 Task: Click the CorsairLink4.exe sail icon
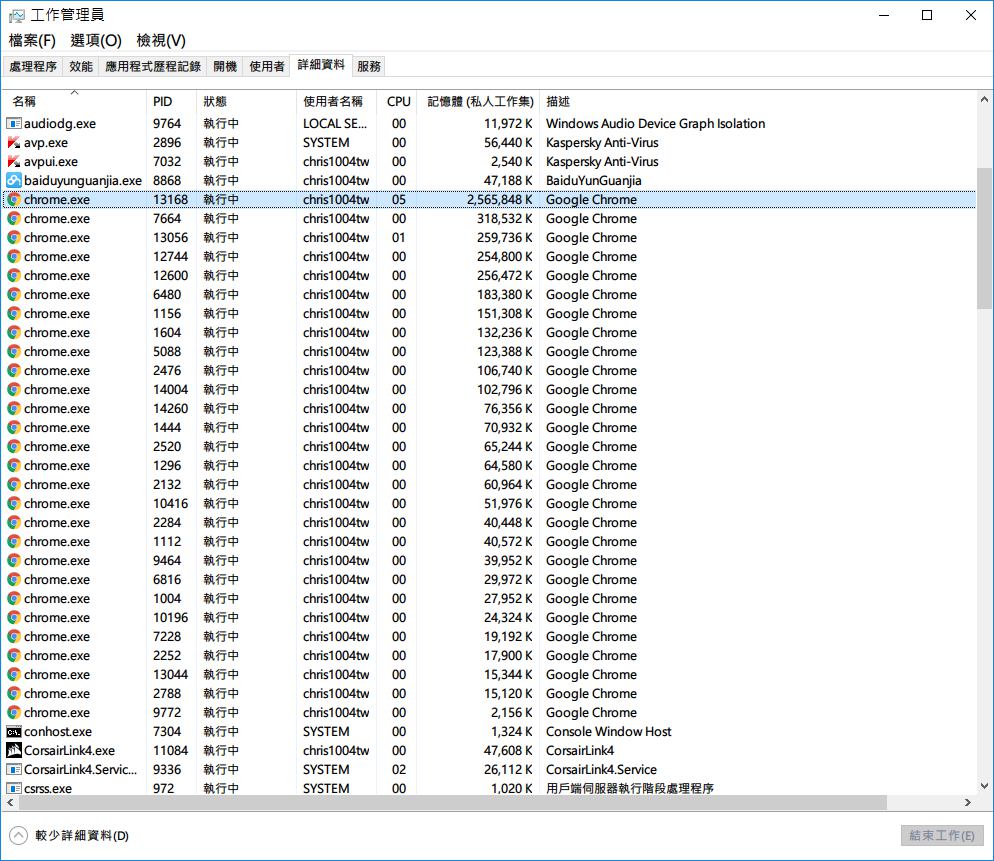pyautogui.click(x=14, y=750)
